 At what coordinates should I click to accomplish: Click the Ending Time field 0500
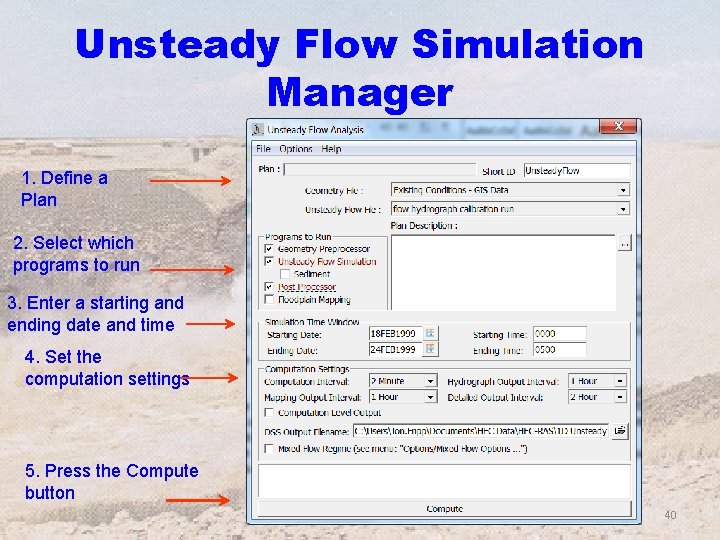click(x=559, y=349)
